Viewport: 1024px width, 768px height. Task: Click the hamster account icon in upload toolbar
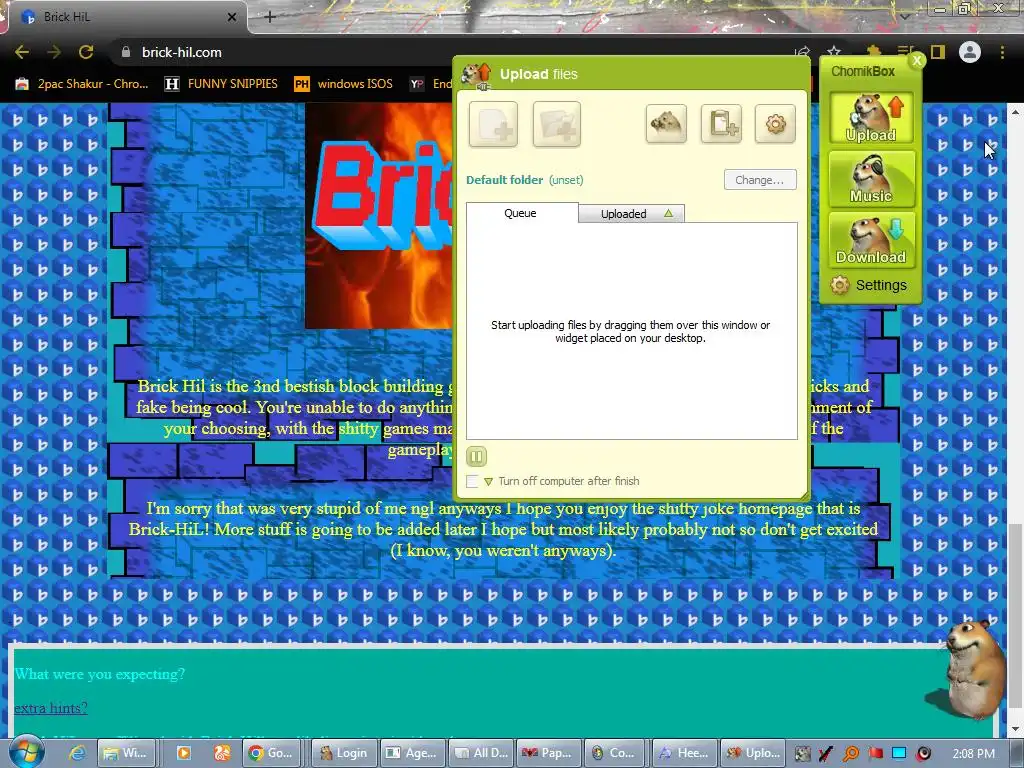point(666,123)
